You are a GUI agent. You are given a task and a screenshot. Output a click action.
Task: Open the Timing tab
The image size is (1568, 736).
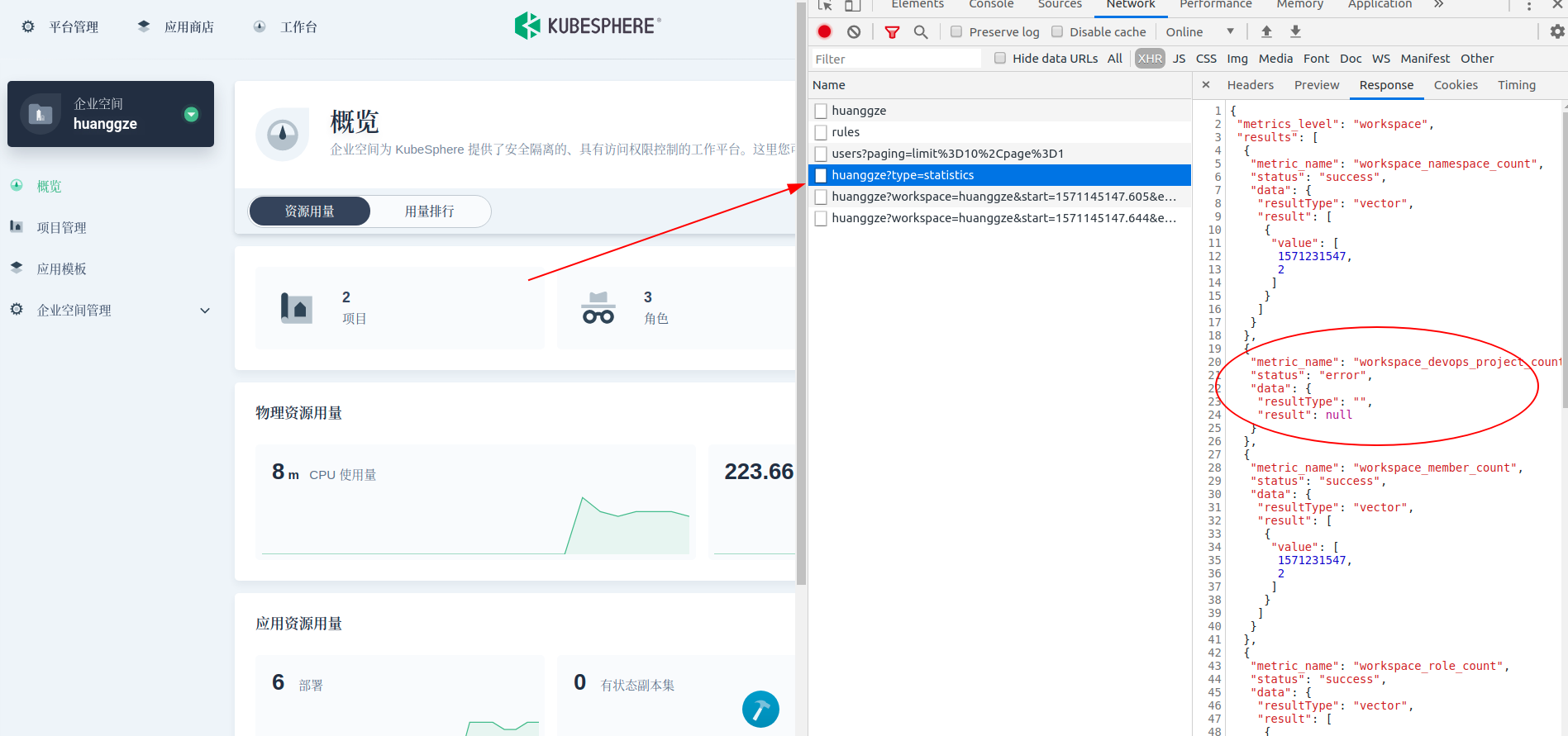click(x=1516, y=85)
